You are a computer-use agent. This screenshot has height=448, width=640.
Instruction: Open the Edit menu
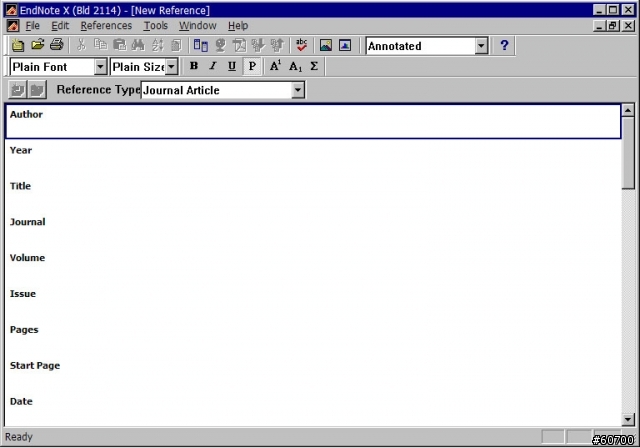(x=60, y=26)
